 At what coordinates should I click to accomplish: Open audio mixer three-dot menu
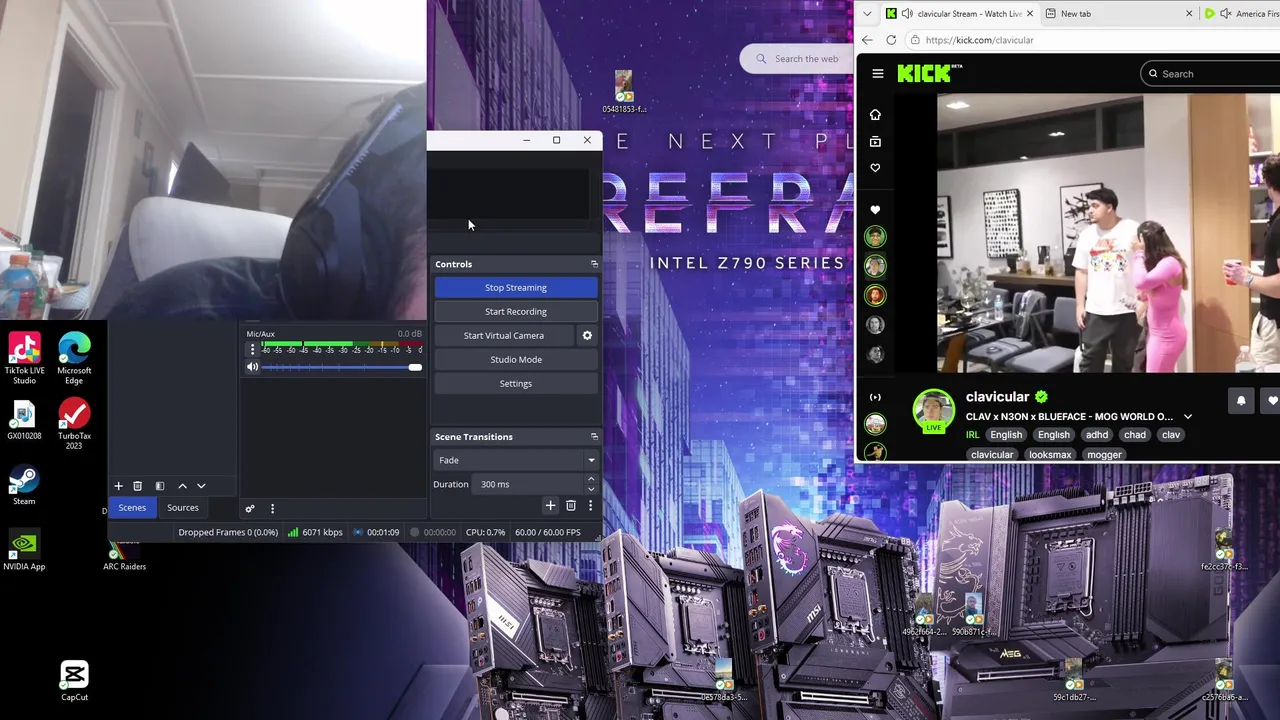tap(272, 508)
